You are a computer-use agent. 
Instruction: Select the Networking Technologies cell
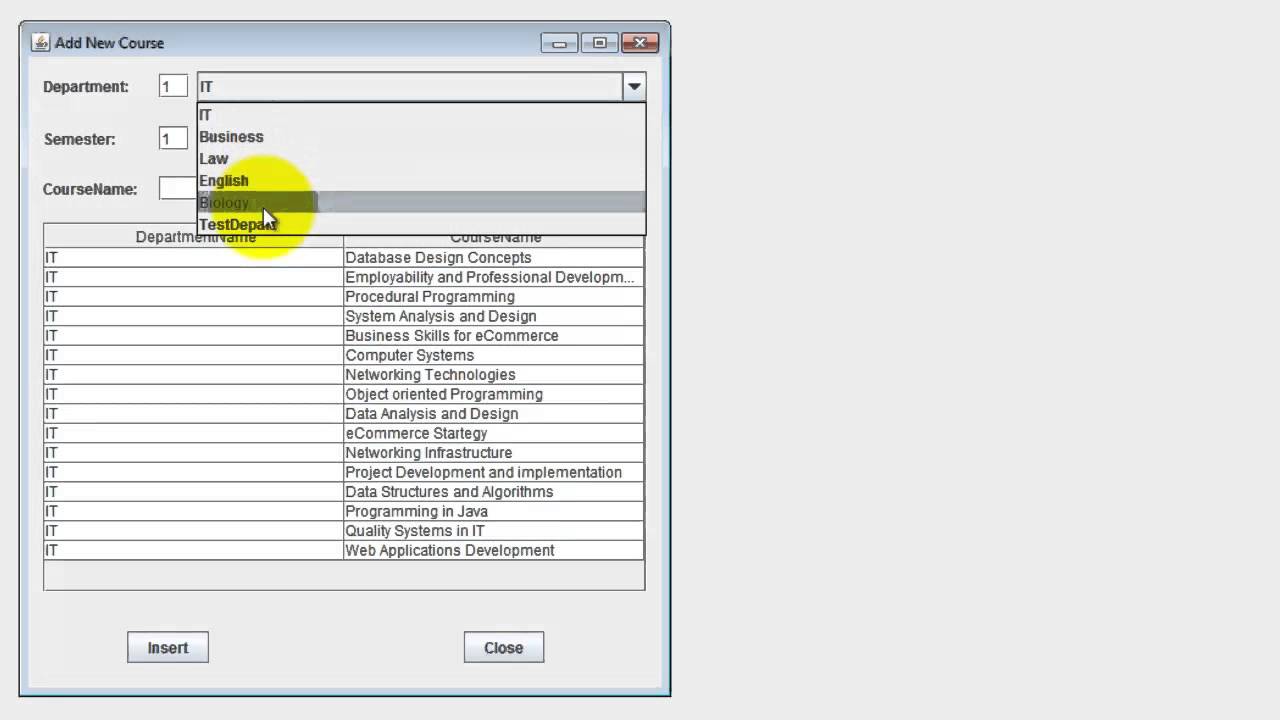[493, 375]
